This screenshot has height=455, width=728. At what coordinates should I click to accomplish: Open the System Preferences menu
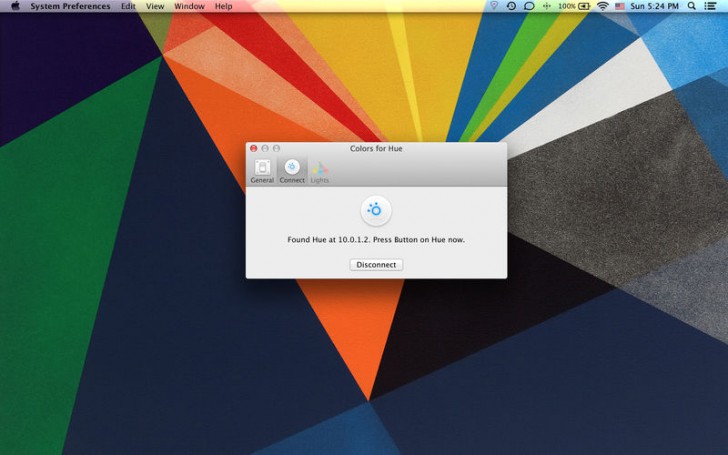click(x=71, y=6)
